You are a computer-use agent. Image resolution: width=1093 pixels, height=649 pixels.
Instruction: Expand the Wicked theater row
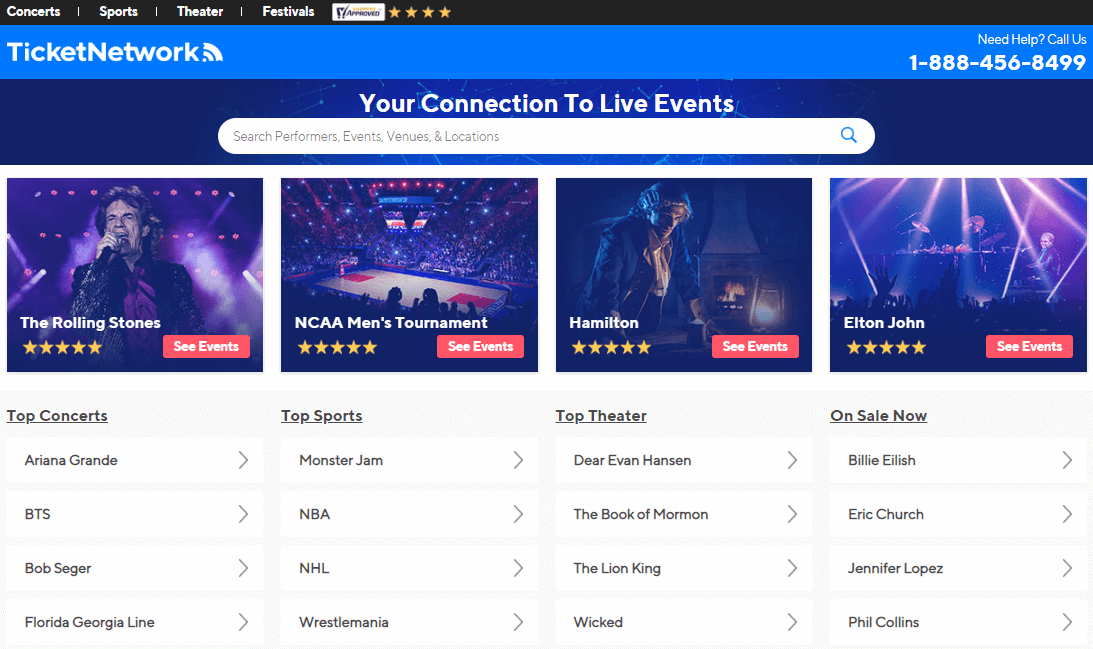pyautogui.click(x=683, y=623)
